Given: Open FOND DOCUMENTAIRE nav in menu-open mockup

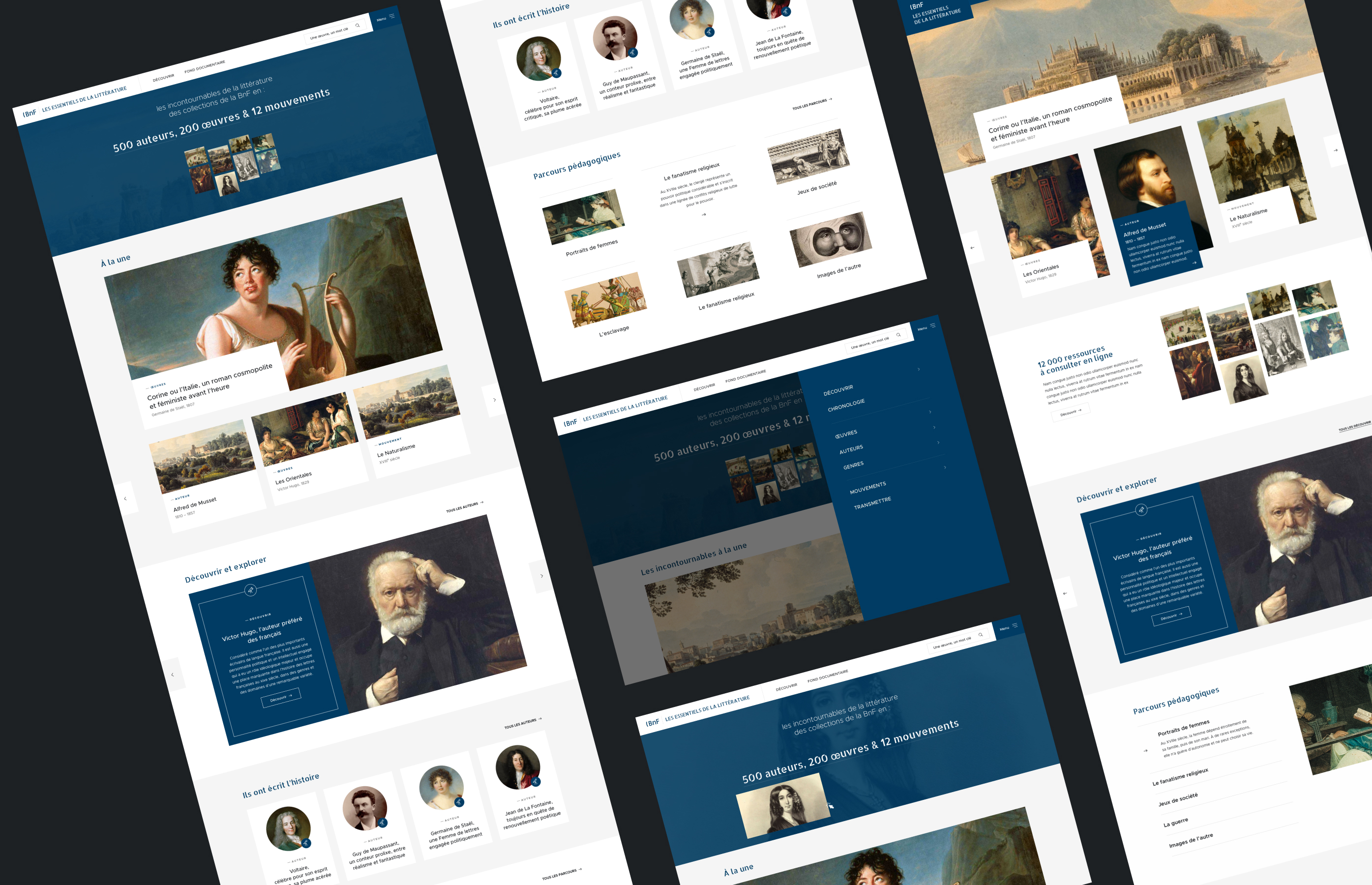Looking at the screenshot, I should click(746, 376).
